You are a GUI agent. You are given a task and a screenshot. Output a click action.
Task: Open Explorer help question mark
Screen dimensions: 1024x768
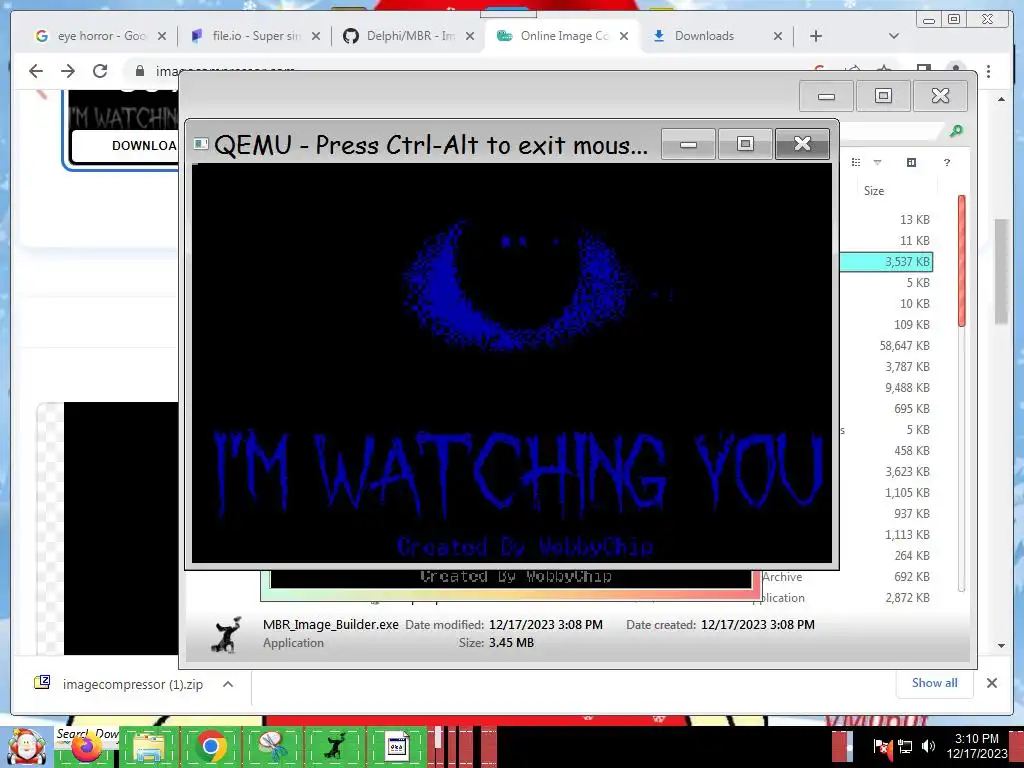[x=947, y=163]
